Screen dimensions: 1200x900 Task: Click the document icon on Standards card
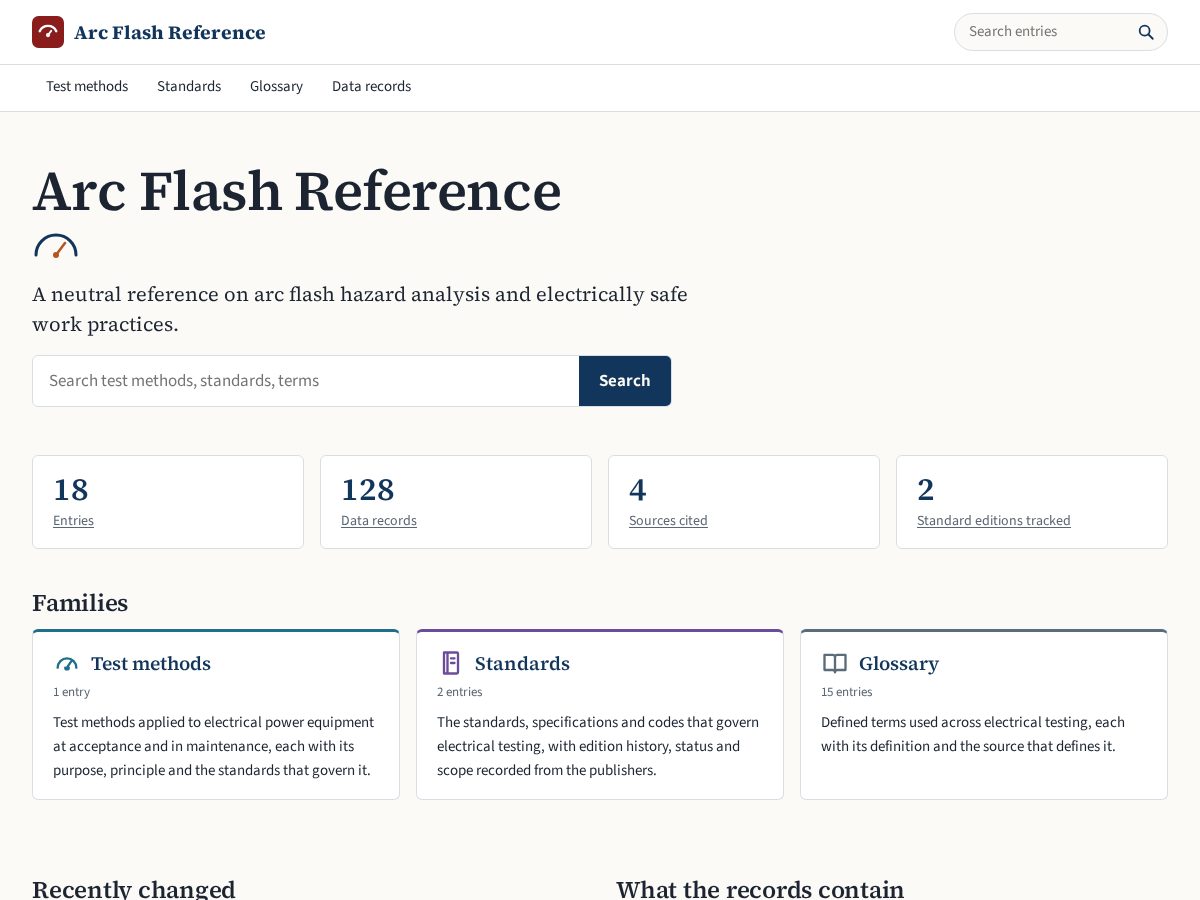click(451, 663)
